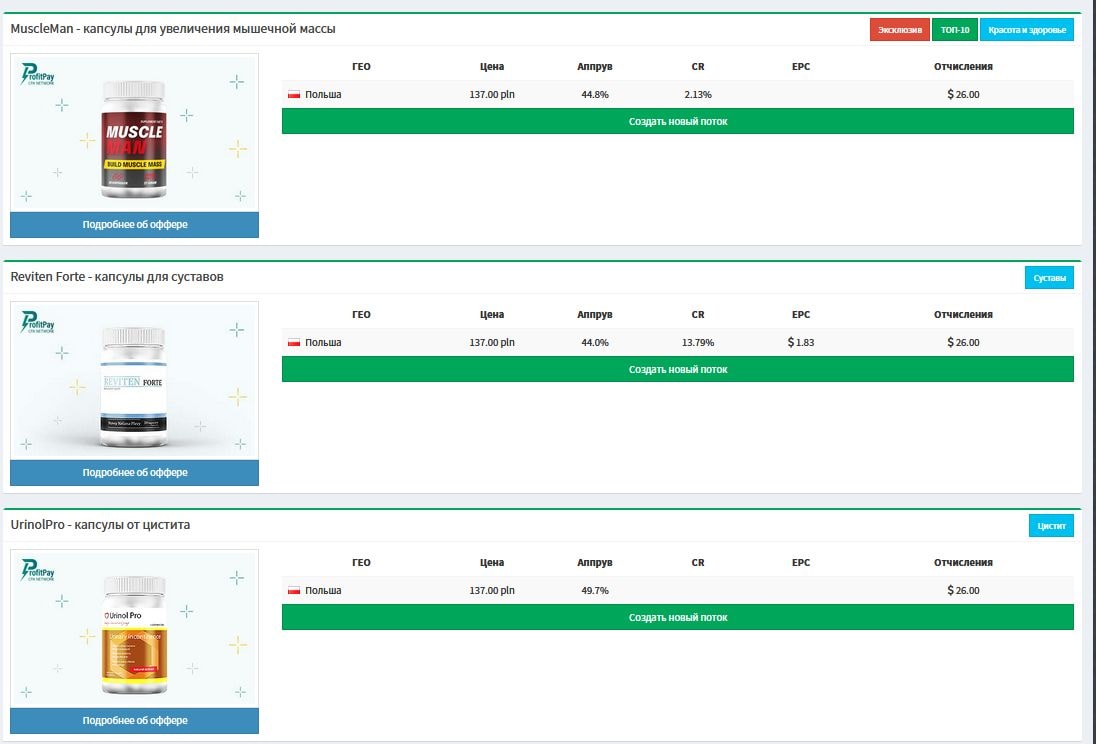Screen dimensions: 1096x744
Task: Click the green ТОП-10 tag
Action: point(955,29)
